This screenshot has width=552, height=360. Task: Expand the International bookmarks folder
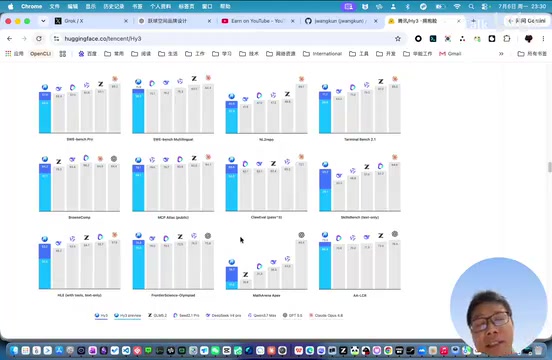click(322, 54)
